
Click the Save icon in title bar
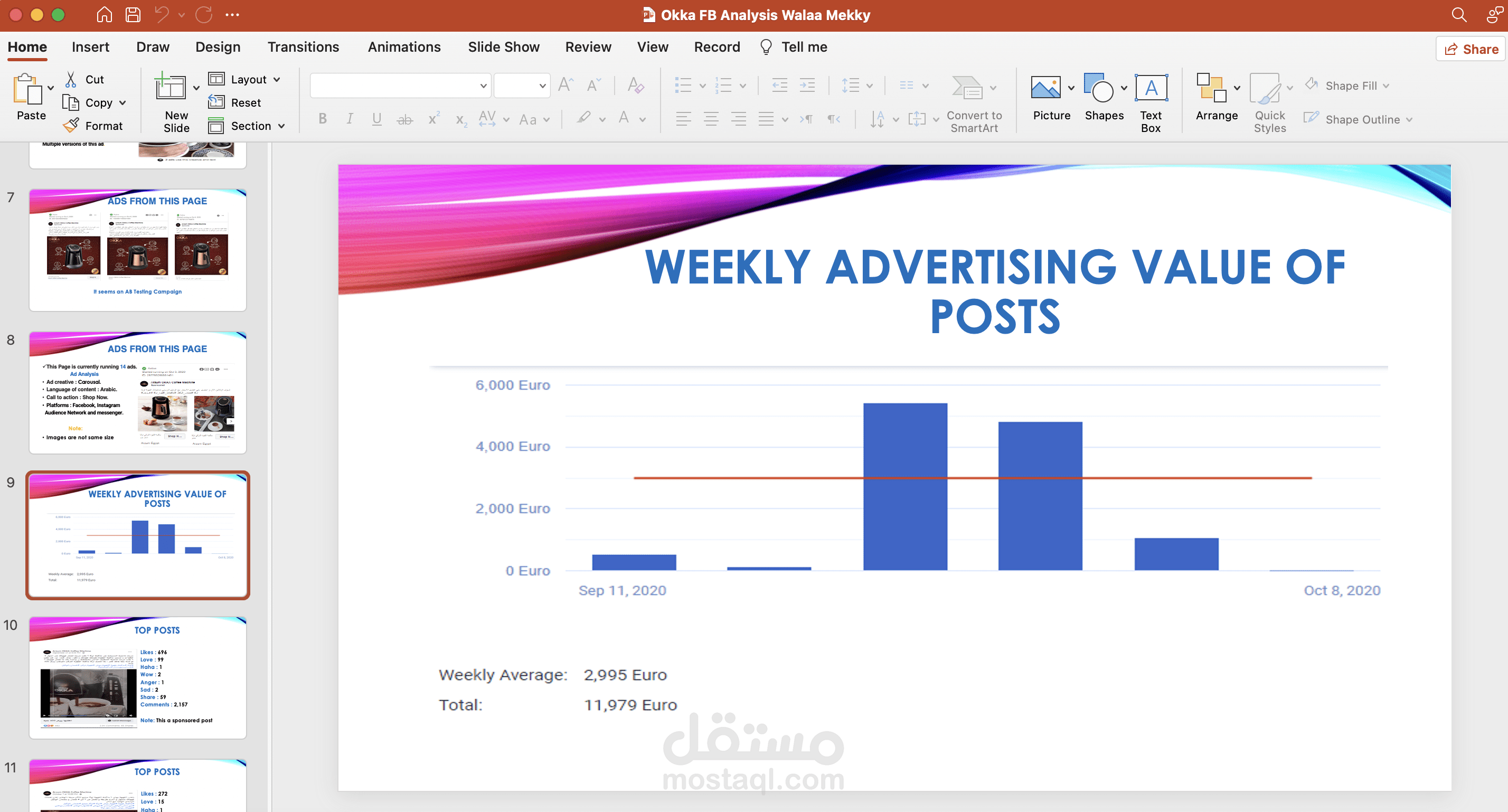133,15
